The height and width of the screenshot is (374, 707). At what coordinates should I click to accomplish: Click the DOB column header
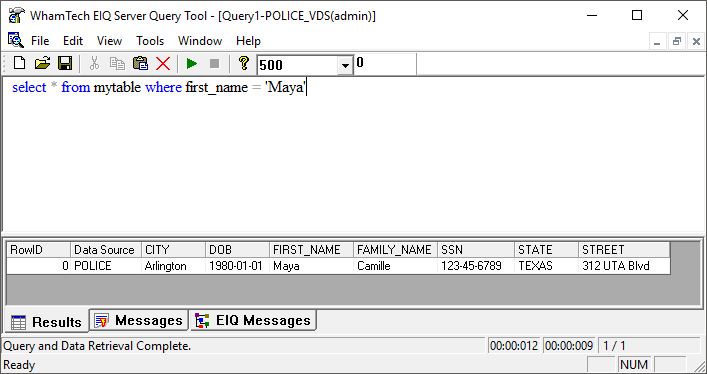click(238, 250)
